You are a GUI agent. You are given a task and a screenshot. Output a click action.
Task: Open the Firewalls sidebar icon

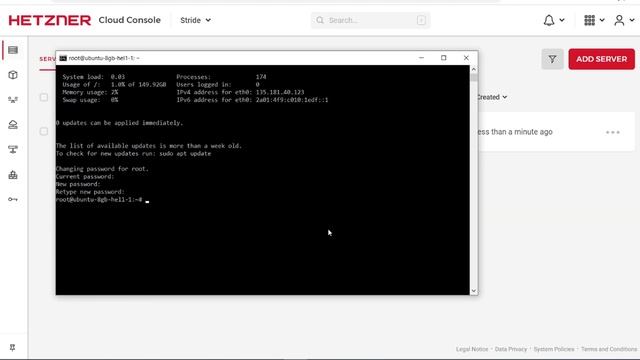[x=13, y=175]
